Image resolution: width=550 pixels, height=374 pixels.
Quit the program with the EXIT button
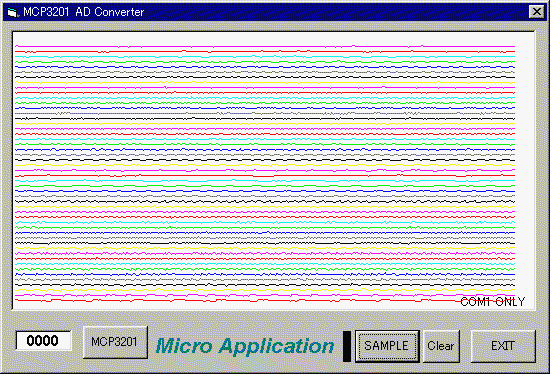click(x=503, y=346)
